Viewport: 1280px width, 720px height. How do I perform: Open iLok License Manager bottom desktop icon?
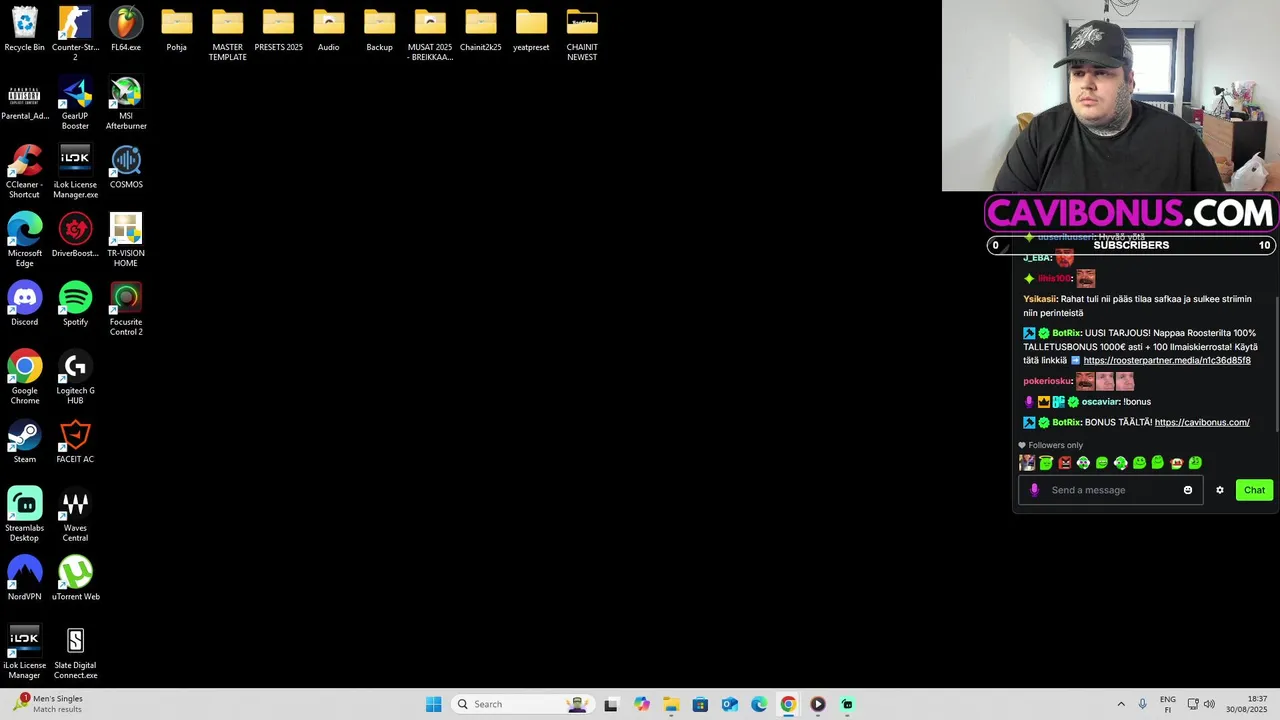click(24, 652)
